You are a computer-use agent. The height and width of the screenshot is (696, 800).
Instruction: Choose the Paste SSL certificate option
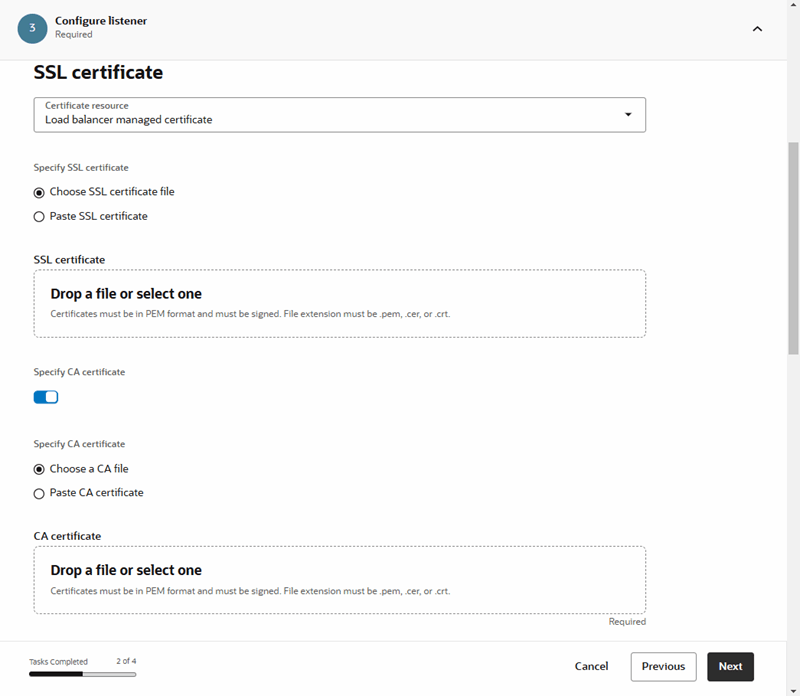pos(39,216)
